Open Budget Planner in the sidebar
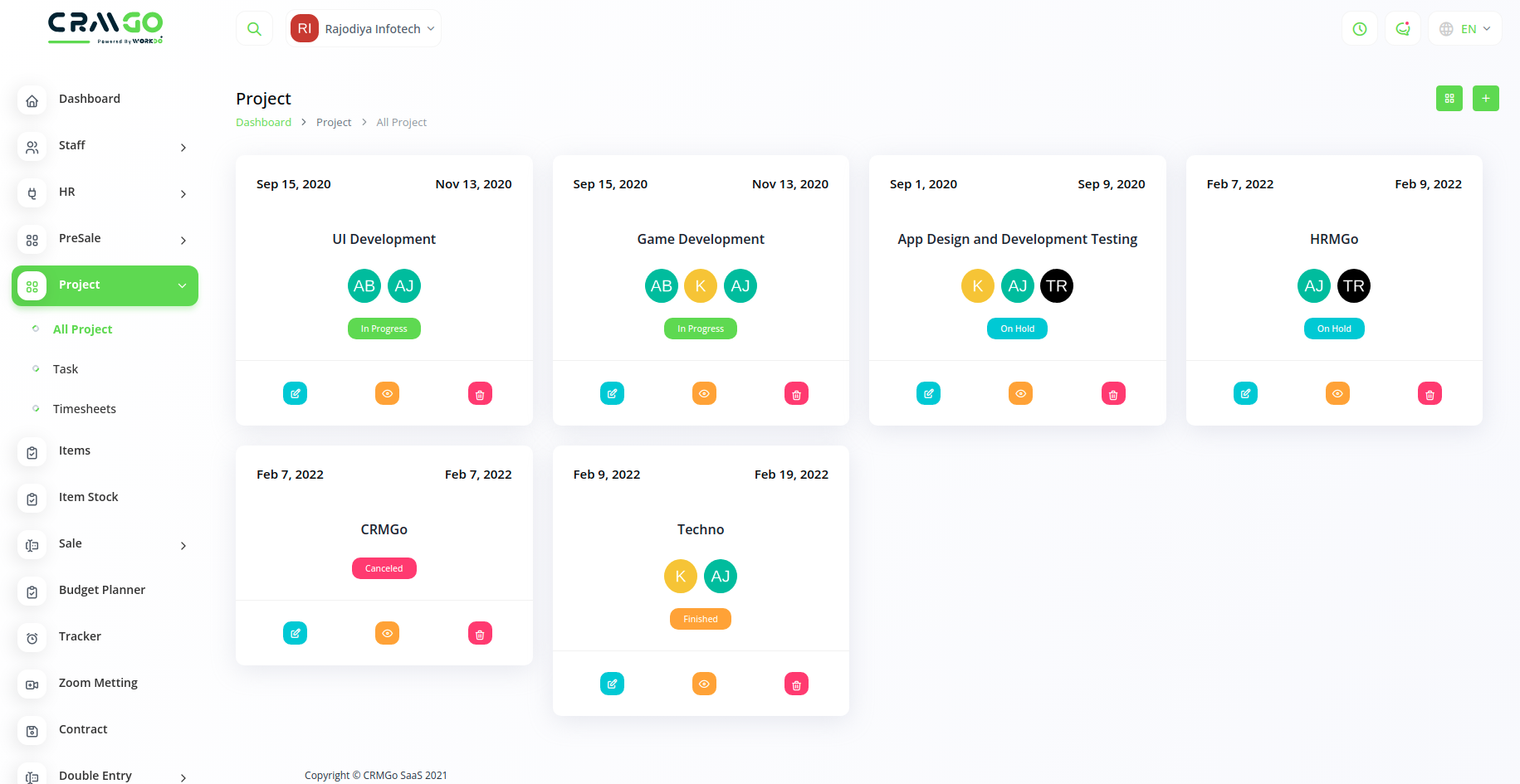The width and height of the screenshot is (1520, 784). 102,590
